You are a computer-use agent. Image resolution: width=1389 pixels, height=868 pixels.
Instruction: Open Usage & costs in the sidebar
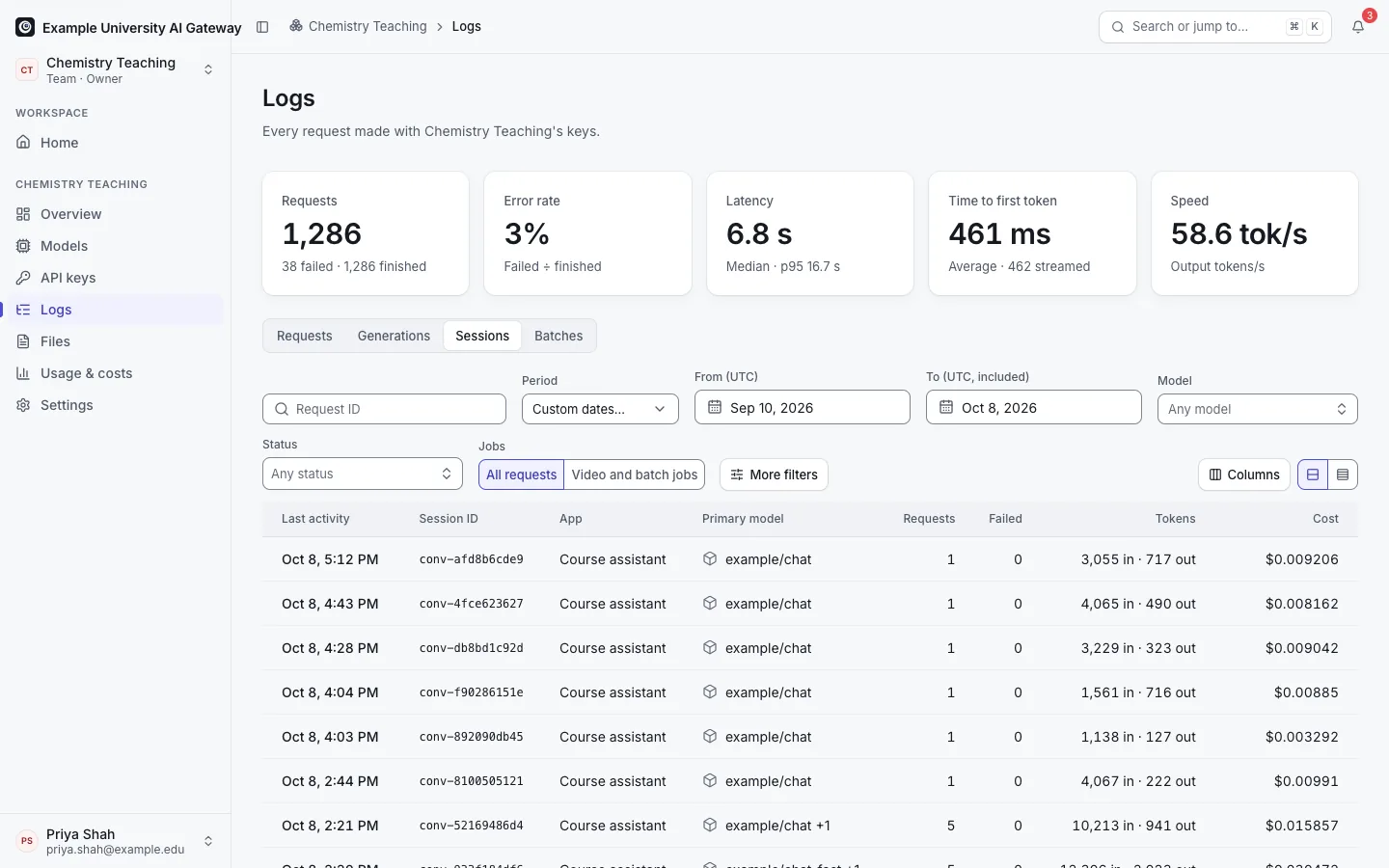click(115, 373)
